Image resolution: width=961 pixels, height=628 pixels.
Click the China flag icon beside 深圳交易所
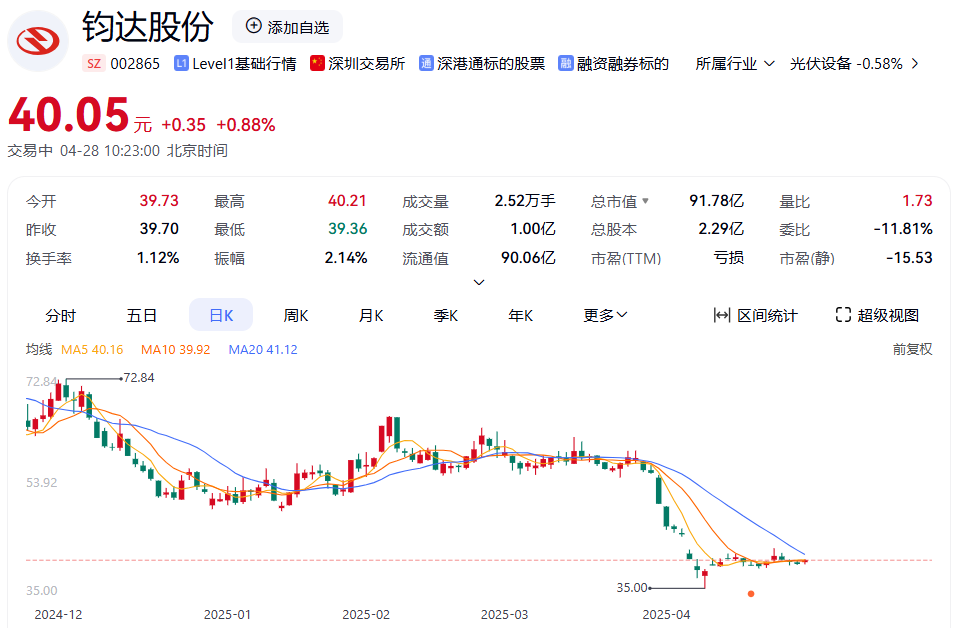317,63
